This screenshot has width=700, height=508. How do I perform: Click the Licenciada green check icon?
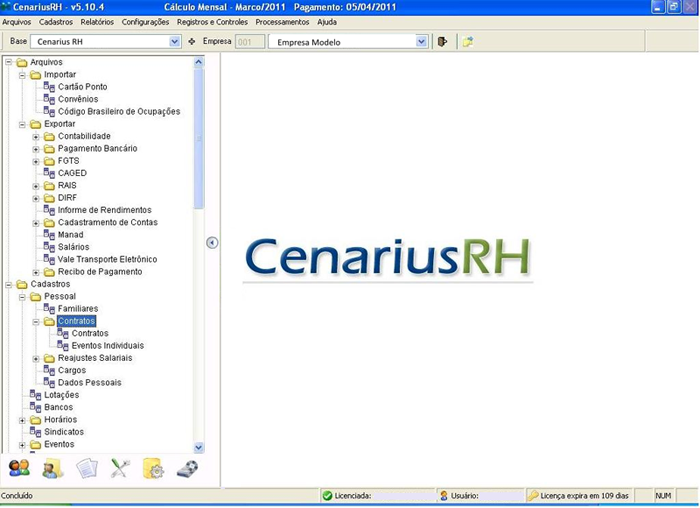pyautogui.click(x=327, y=496)
